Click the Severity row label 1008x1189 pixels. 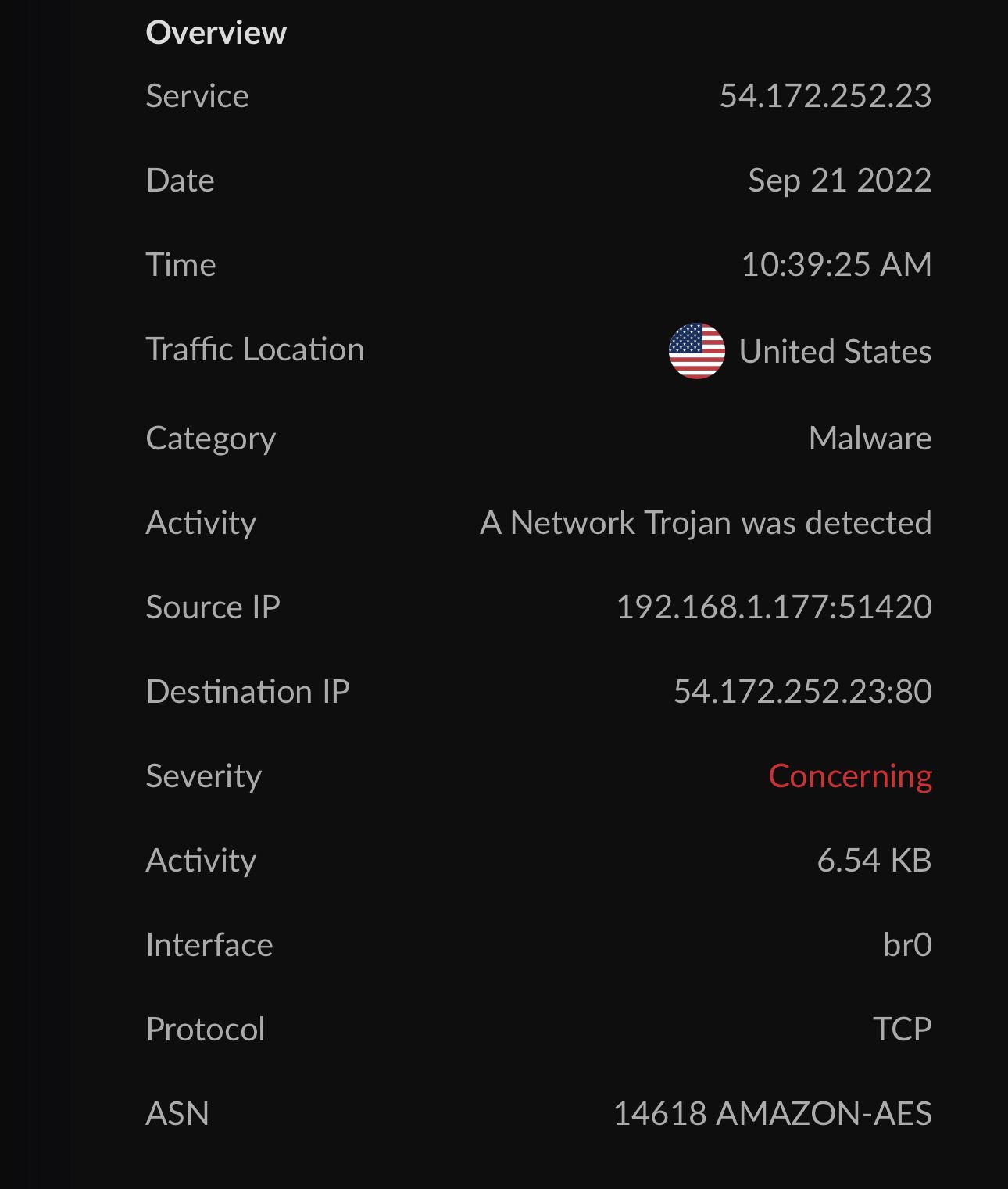[203, 776]
